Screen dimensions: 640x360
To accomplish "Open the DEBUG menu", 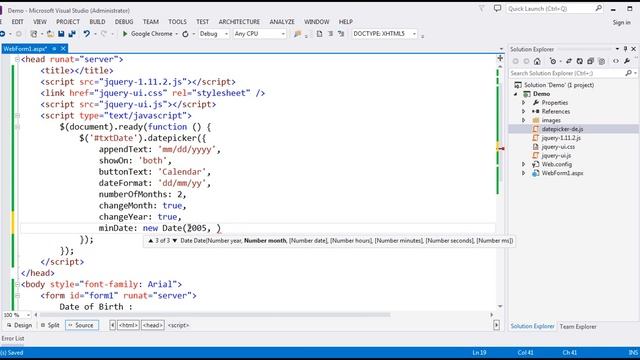I will 124,22.
